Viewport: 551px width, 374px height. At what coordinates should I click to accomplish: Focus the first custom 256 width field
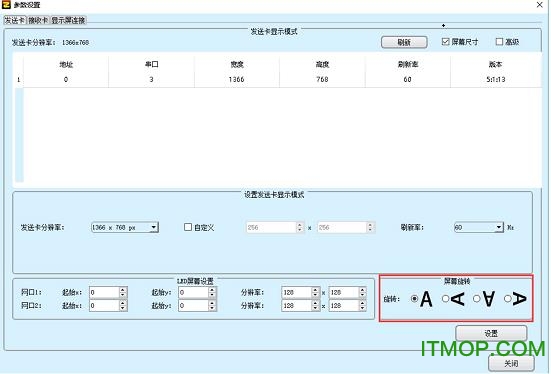271,227
